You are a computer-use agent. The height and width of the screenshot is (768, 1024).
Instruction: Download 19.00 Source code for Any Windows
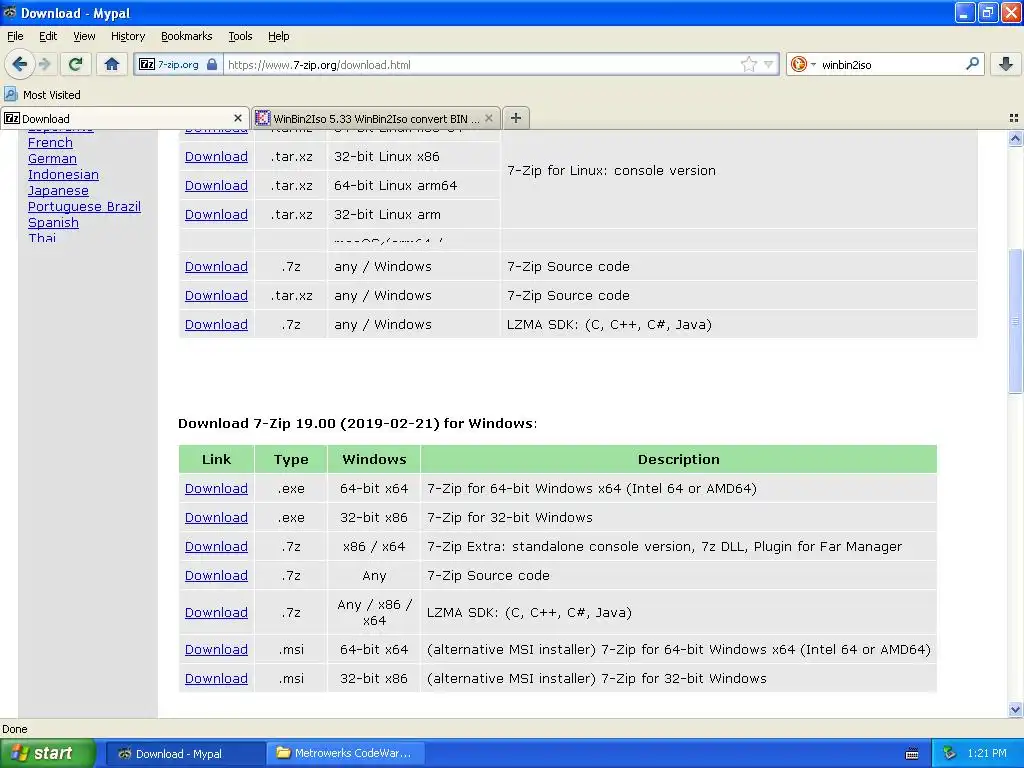[x=216, y=575]
